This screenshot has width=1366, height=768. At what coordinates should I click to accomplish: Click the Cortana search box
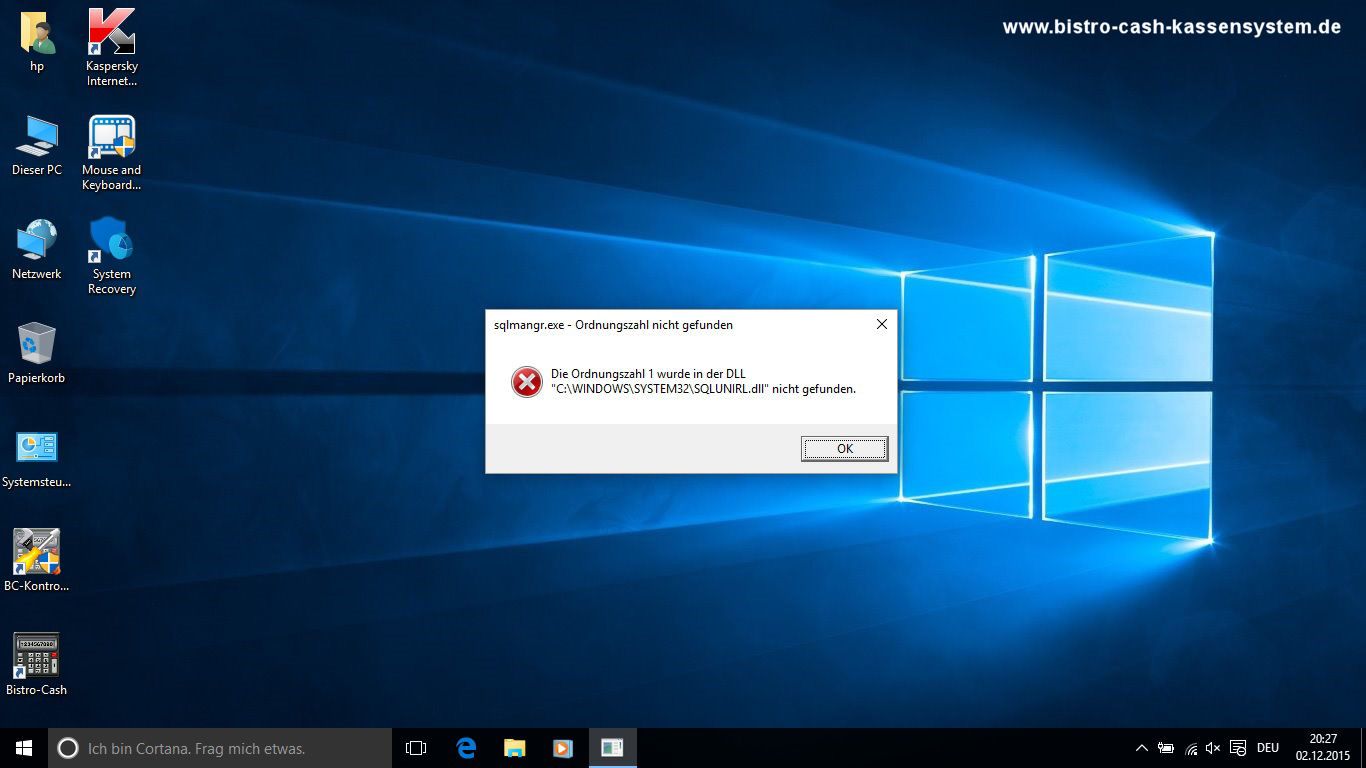(x=220, y=748)
